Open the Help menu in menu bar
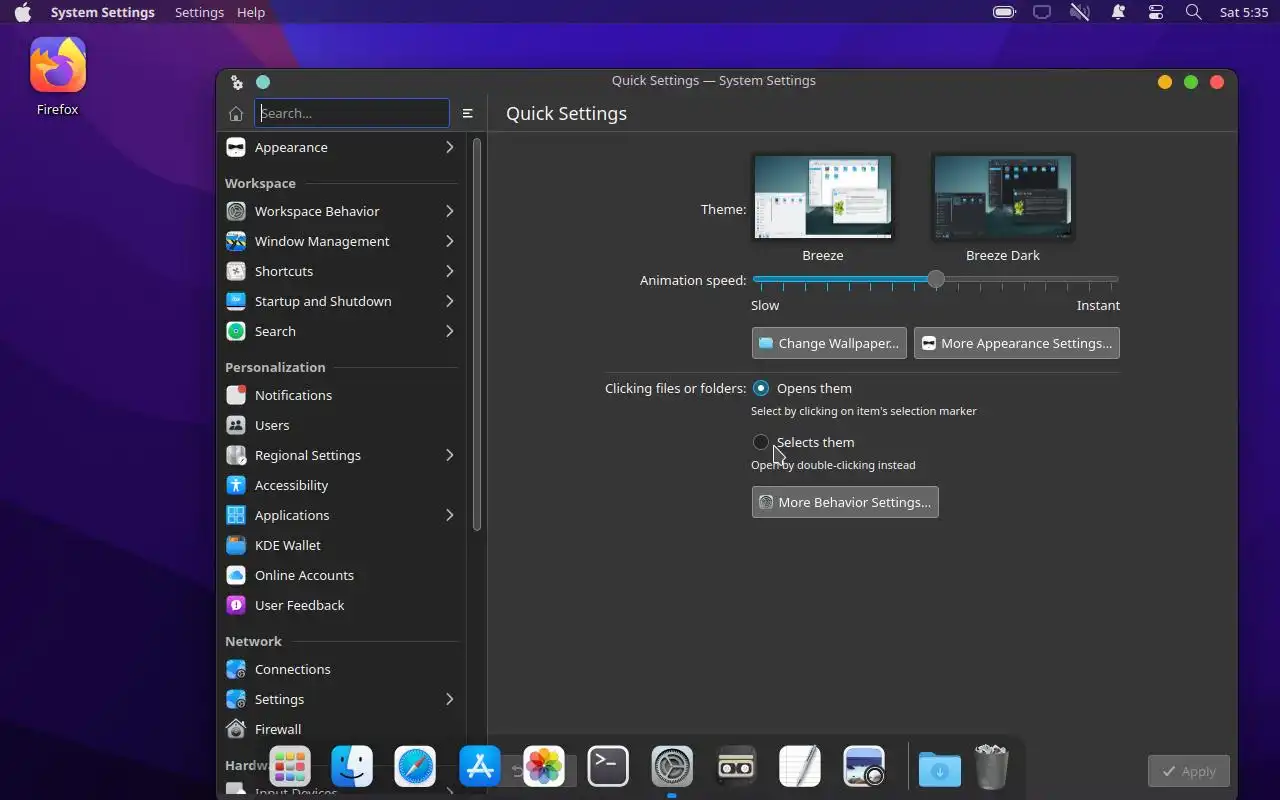The height and width of the screenshot is (800, 1280). (251, 12)
